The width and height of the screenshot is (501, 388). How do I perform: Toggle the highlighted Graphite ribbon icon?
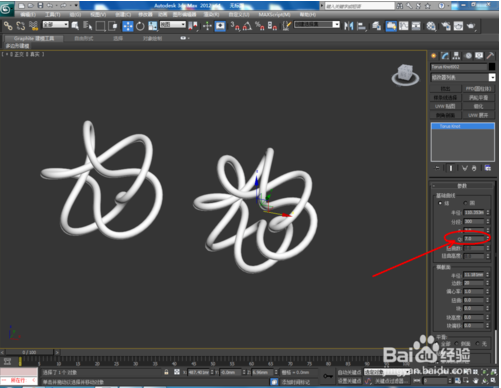[391, 26]
